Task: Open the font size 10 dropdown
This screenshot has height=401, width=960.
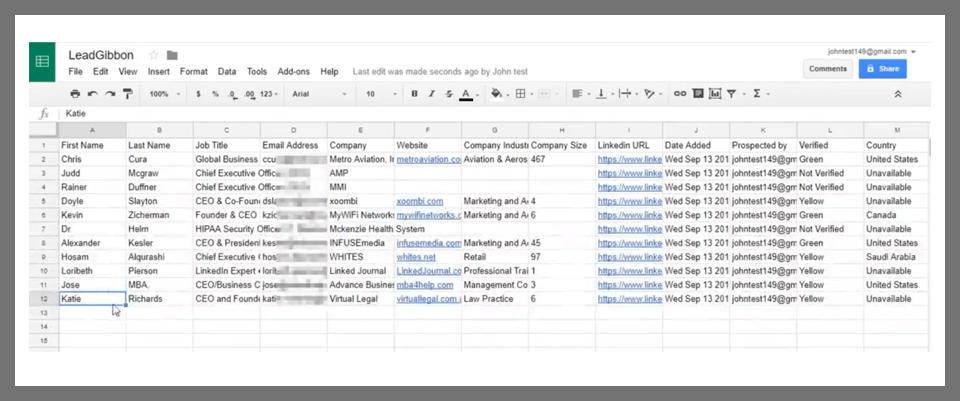Action: coord(378,94)
